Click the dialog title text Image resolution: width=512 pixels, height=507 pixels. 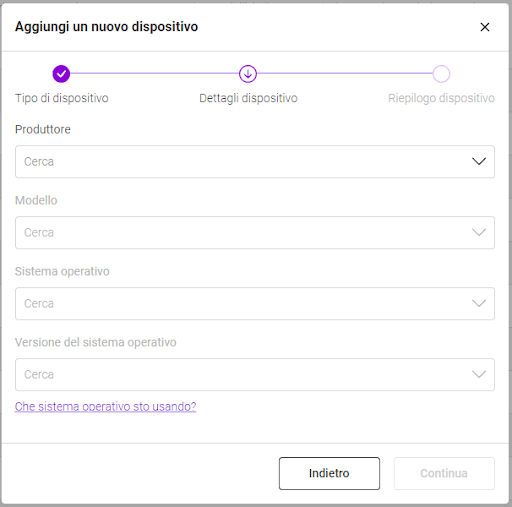click(x=106, y=27)
